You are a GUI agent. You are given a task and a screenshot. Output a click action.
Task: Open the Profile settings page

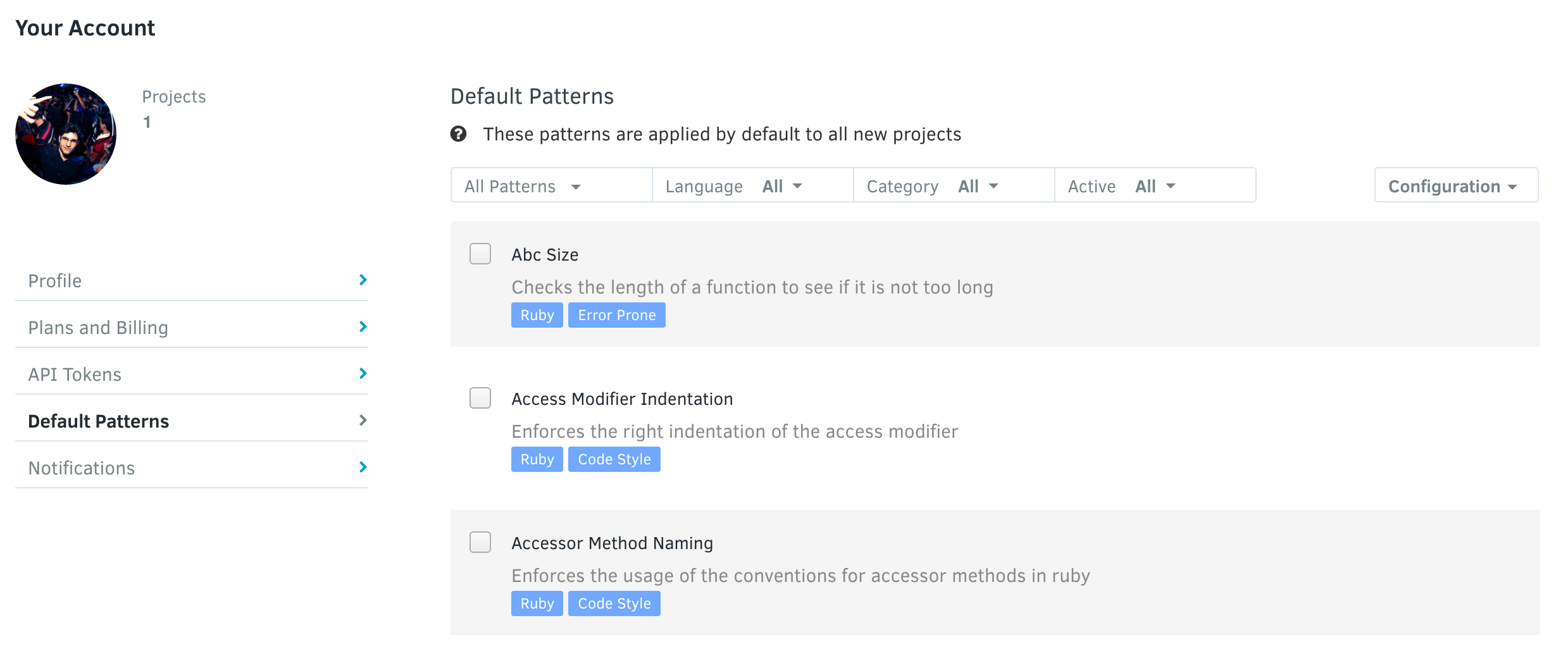pyautogui.click(x=54, y=280)
